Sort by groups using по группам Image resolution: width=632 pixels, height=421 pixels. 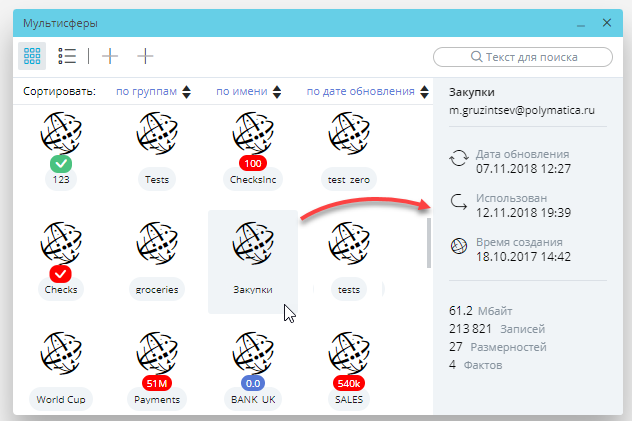pyautogui.click(x=146, y=91)
